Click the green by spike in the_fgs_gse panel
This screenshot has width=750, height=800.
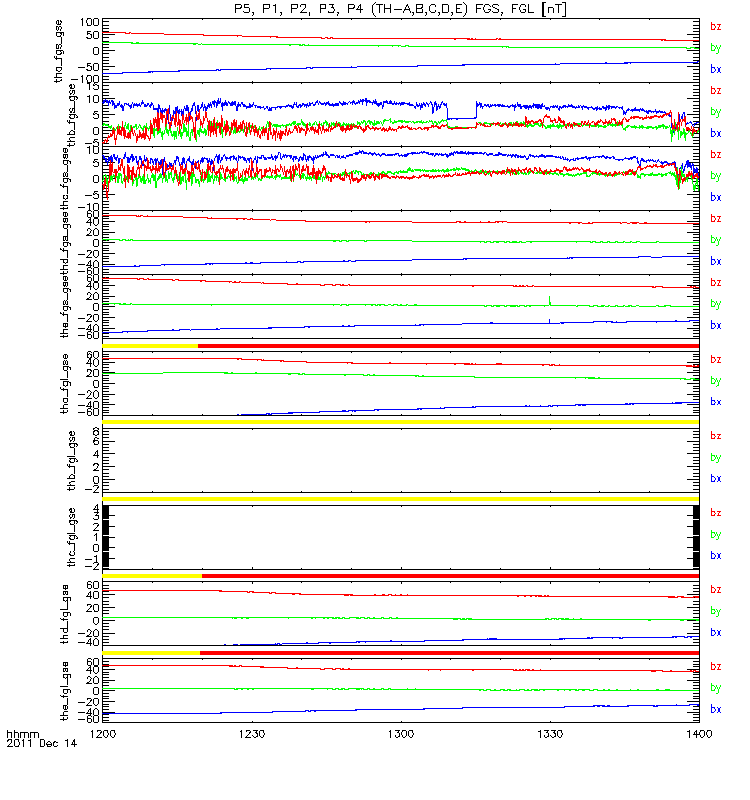tap(549, 301)
